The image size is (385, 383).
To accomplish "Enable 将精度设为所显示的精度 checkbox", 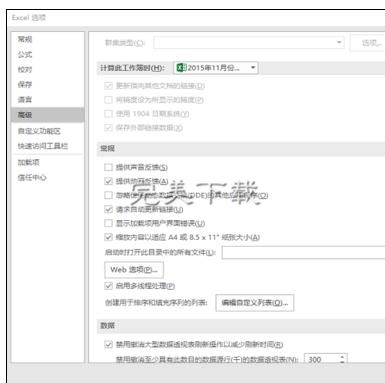I will [108, 100].
